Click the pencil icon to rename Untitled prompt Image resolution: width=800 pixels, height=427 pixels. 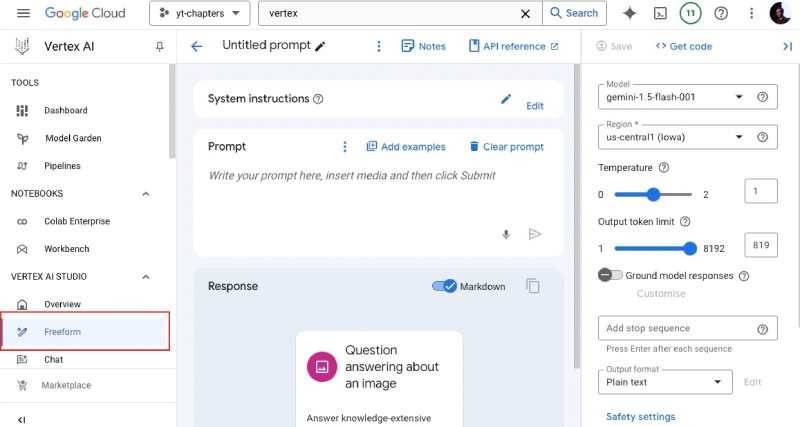320,46
